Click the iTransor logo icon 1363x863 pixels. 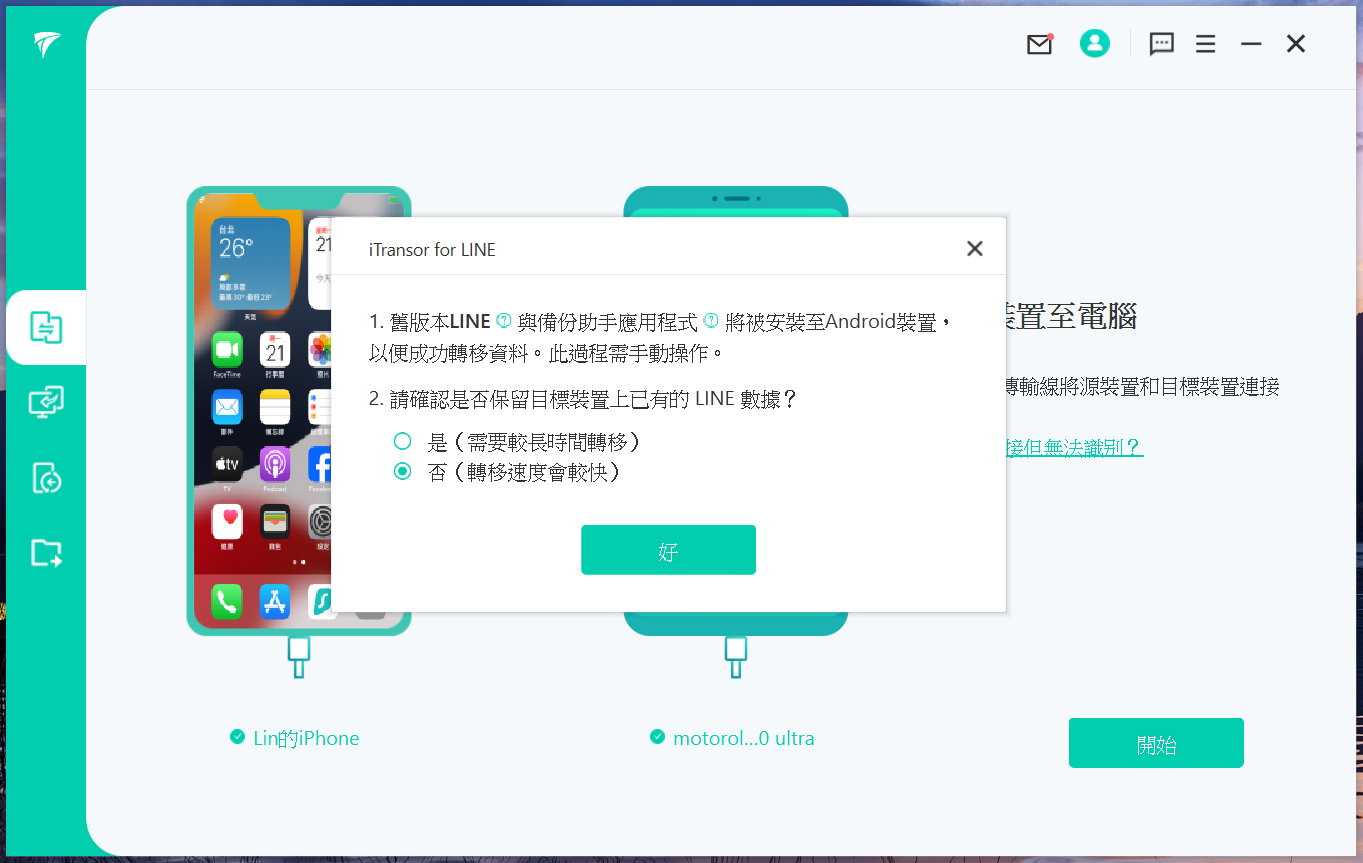[x=46, y=44]
